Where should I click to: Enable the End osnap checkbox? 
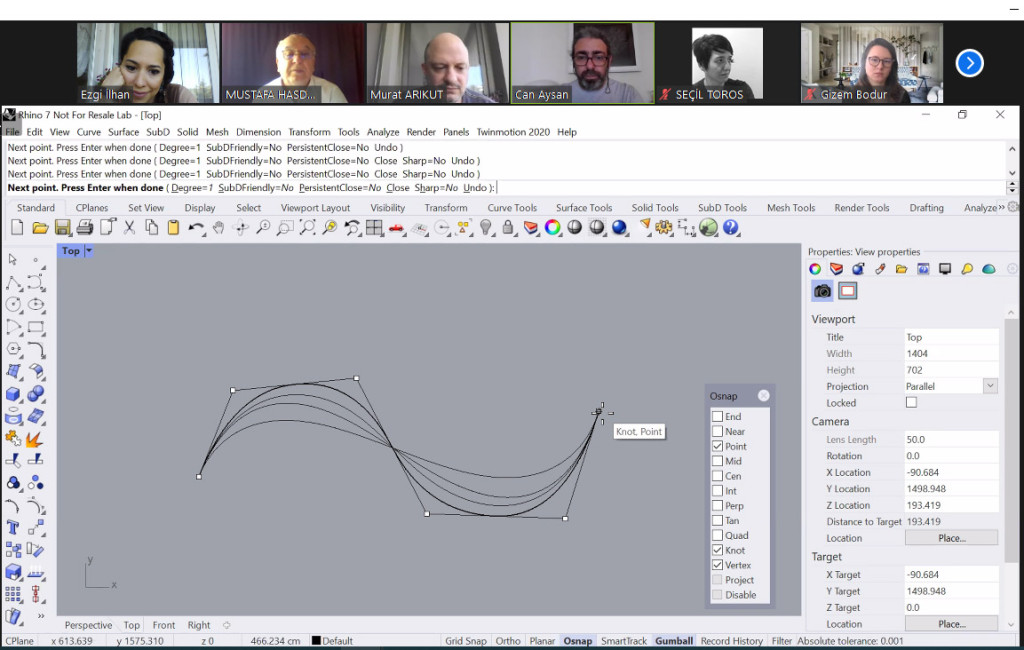pyautogui.click(x=717, y=417)
